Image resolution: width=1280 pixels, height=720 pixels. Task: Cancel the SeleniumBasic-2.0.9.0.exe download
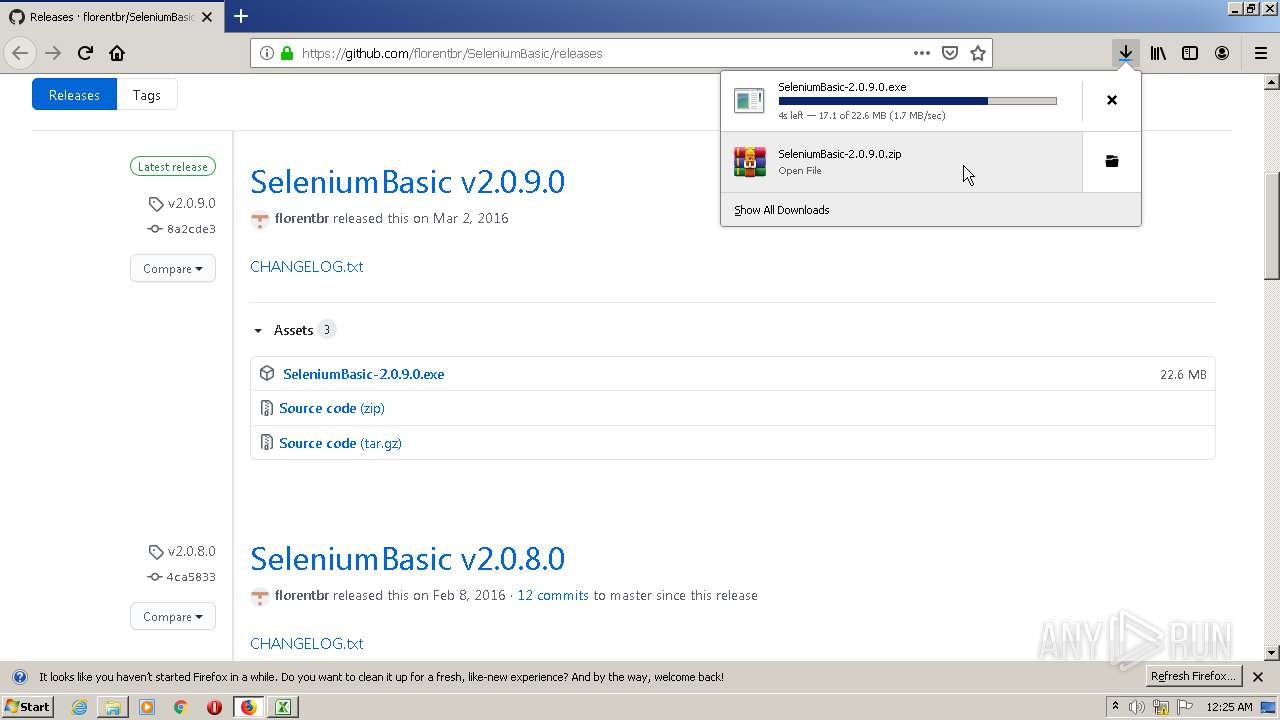tap(1112, 100)
